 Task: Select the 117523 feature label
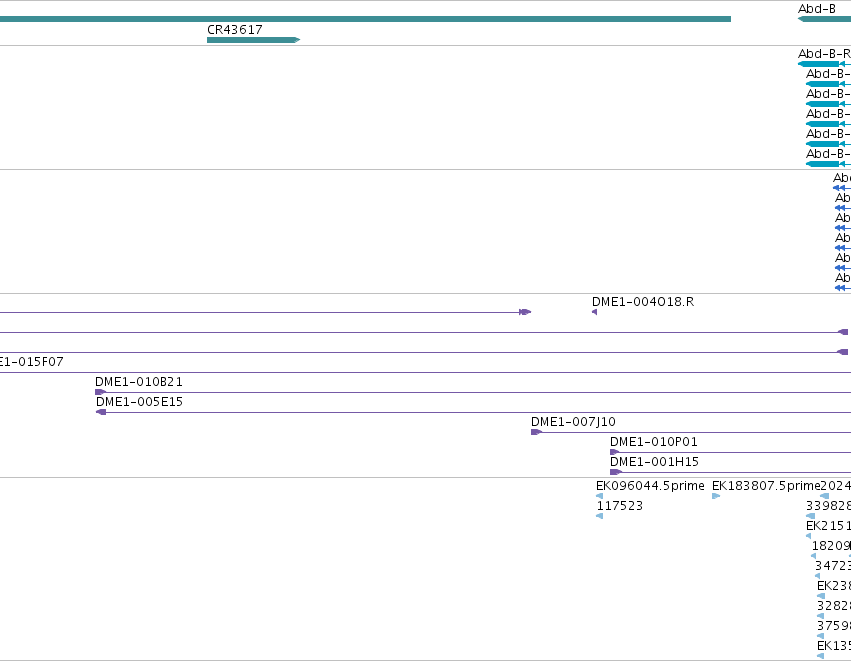point(619,506)
